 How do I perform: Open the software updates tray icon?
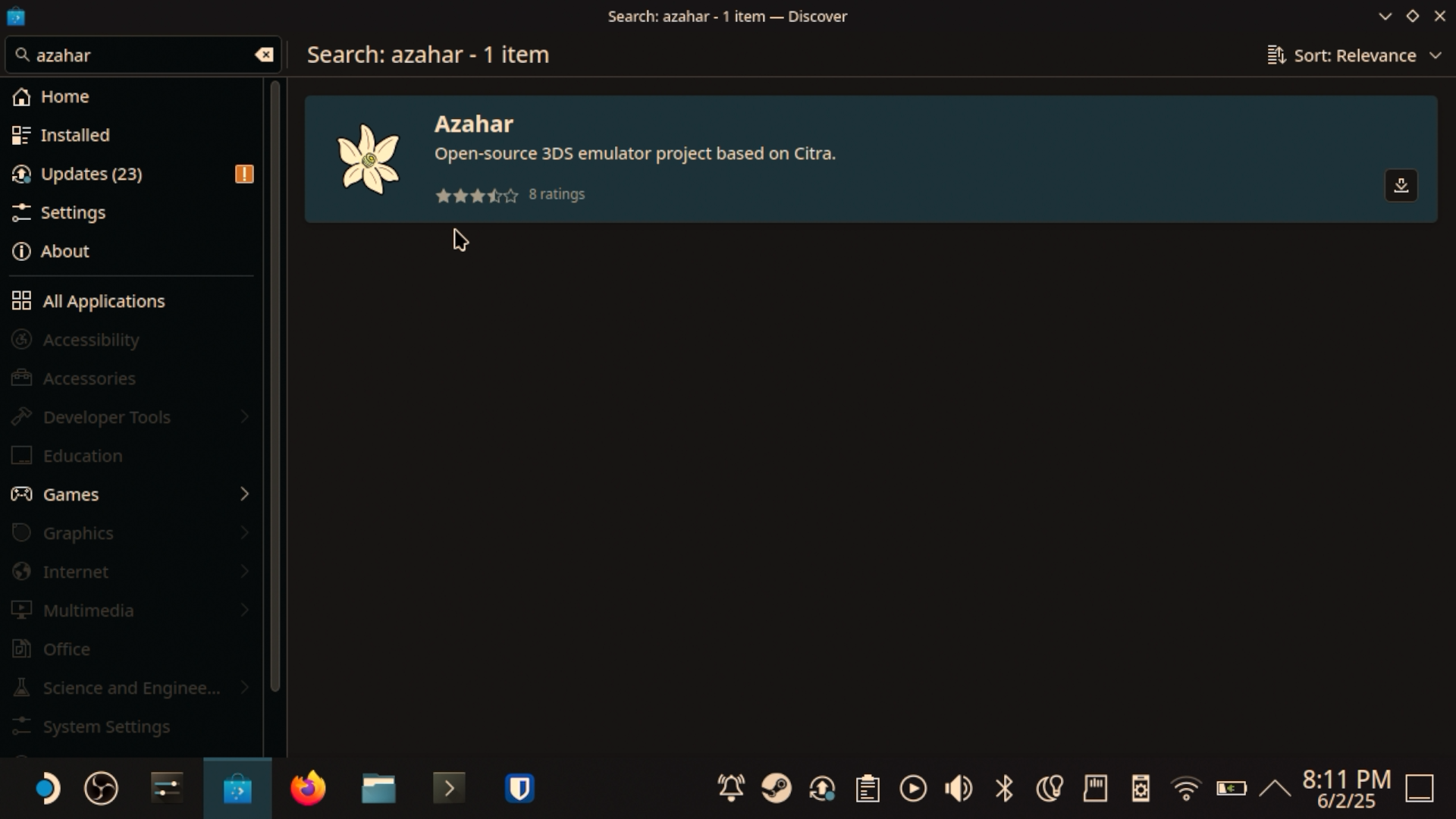pos(822,789)
